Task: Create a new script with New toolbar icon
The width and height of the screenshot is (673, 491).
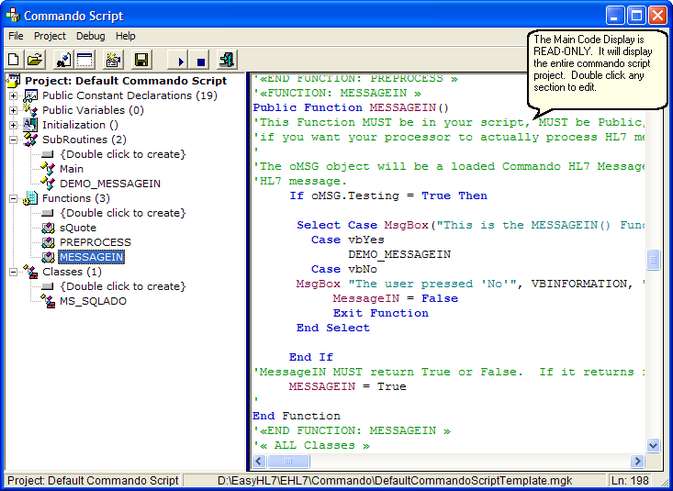Action: click(13, 60)
